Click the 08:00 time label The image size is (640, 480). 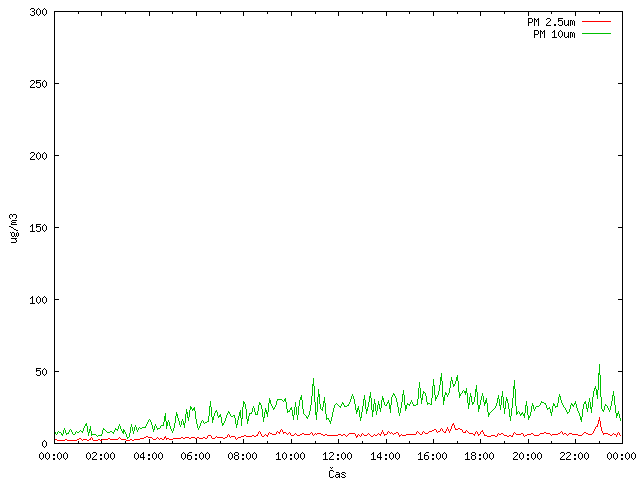(242, 456)
